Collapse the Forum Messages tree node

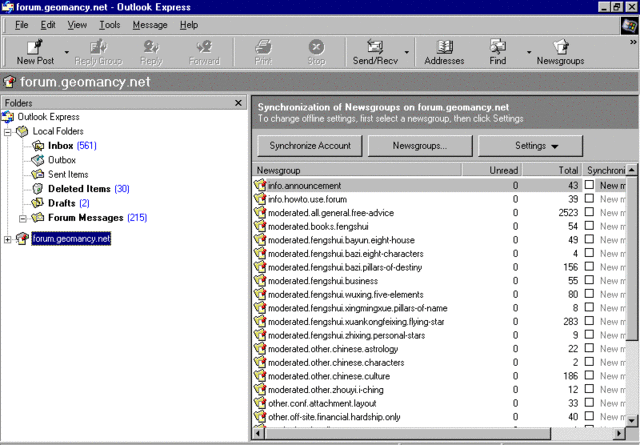pos(23,218)
